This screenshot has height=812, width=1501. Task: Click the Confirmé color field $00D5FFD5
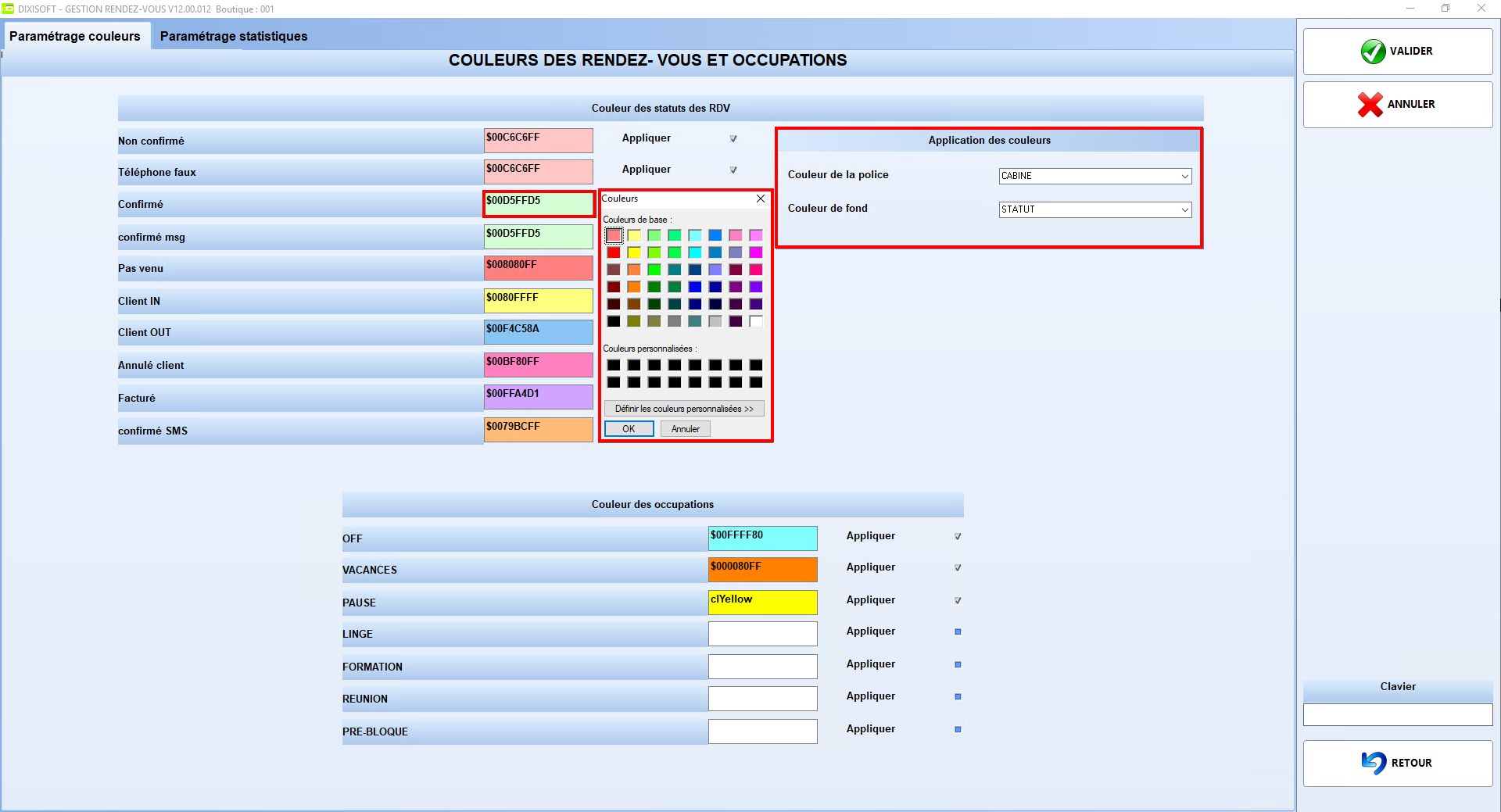[539, 204]
